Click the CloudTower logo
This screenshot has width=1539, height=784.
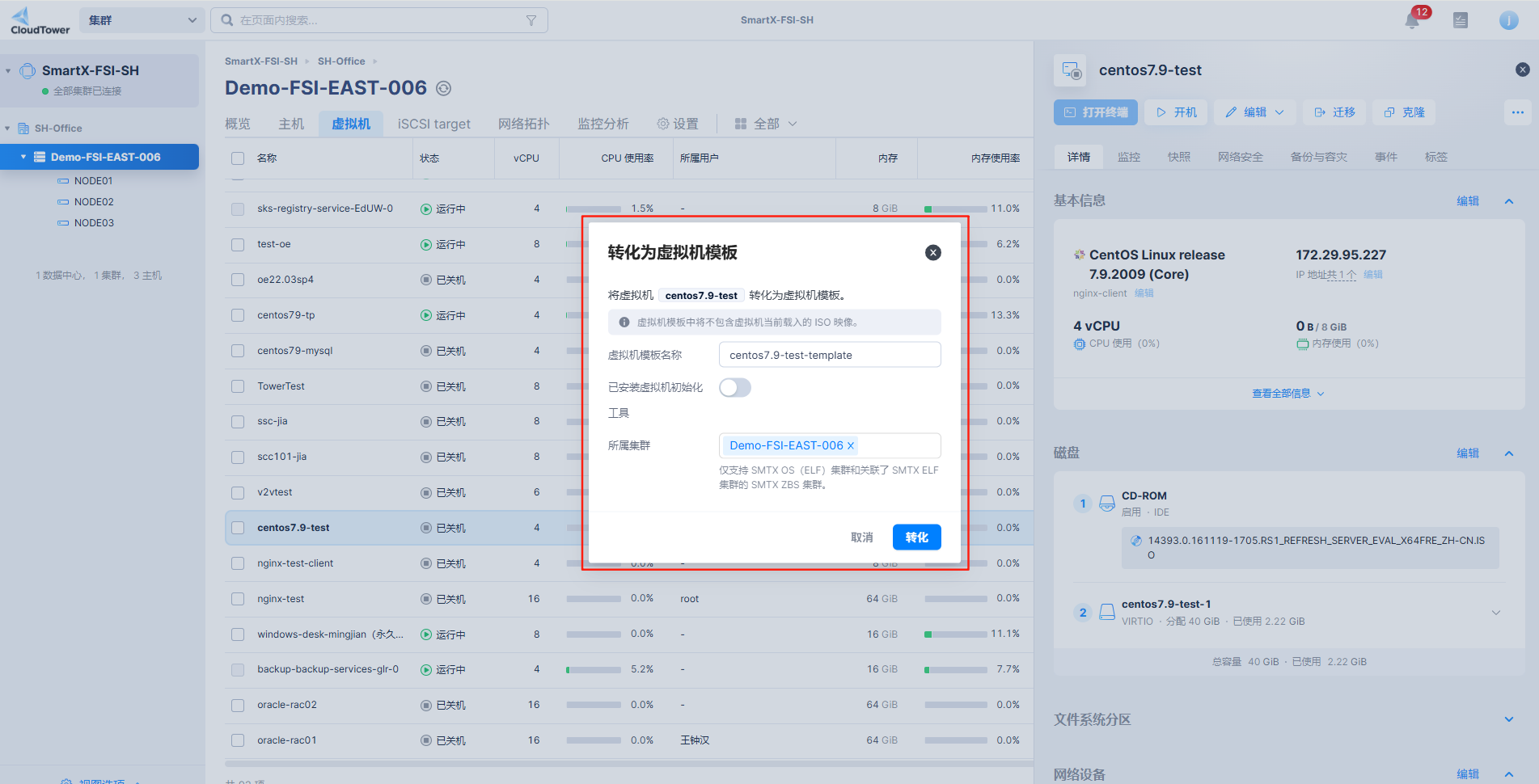[40, 20]
